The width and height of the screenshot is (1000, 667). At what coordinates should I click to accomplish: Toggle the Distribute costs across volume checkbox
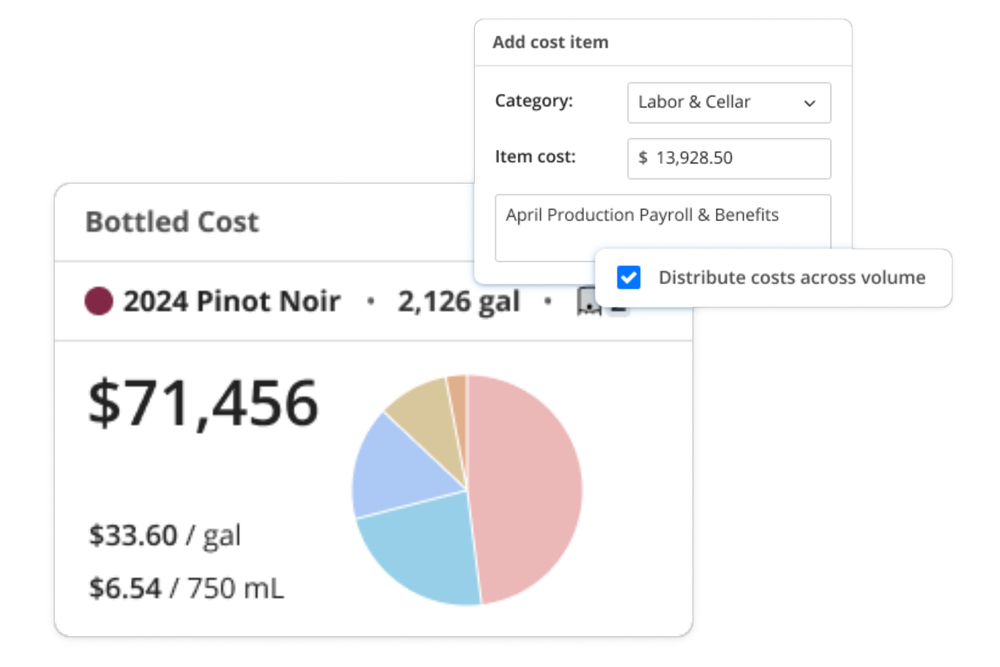628,277
